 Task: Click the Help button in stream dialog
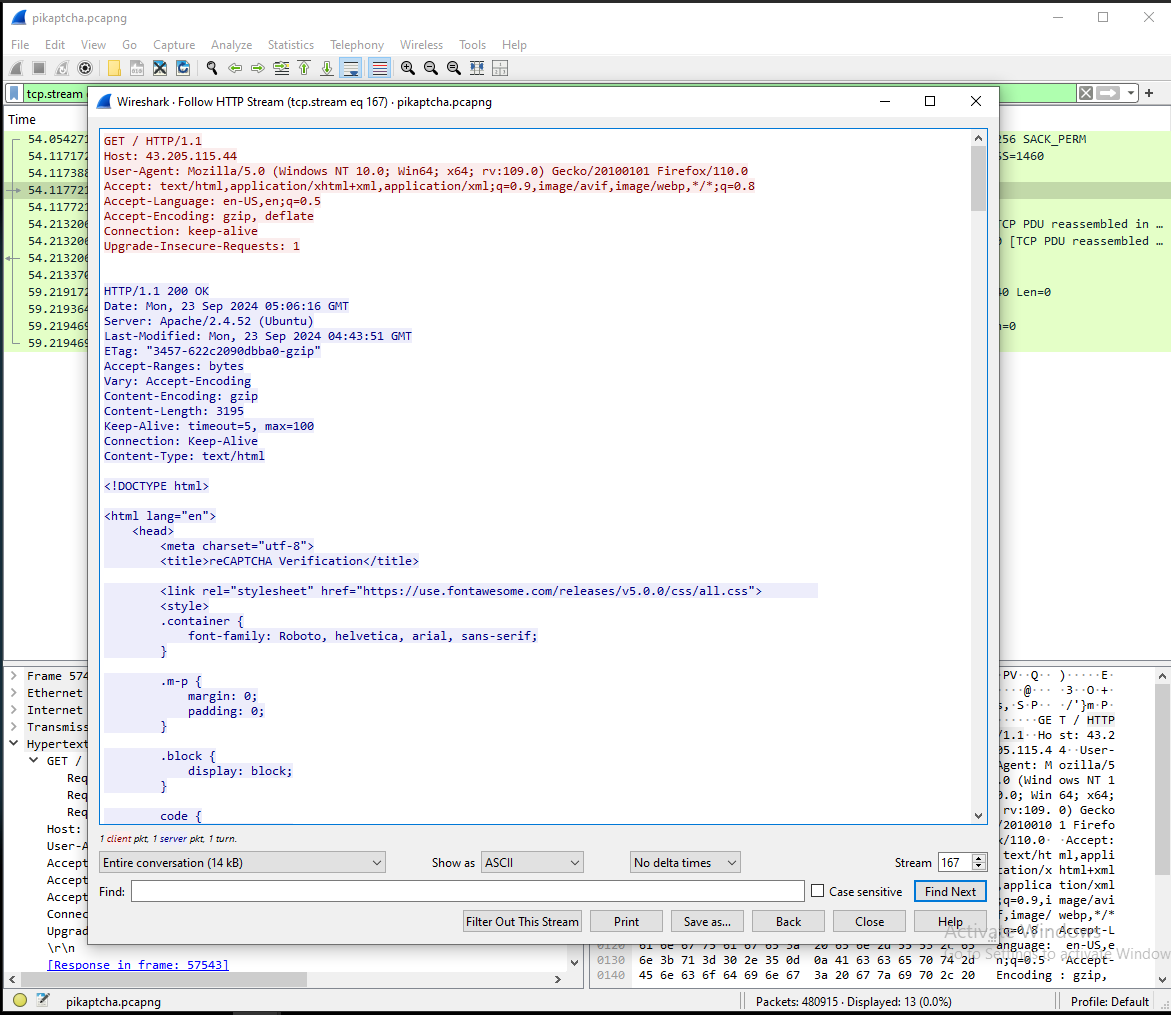(950, 922)
